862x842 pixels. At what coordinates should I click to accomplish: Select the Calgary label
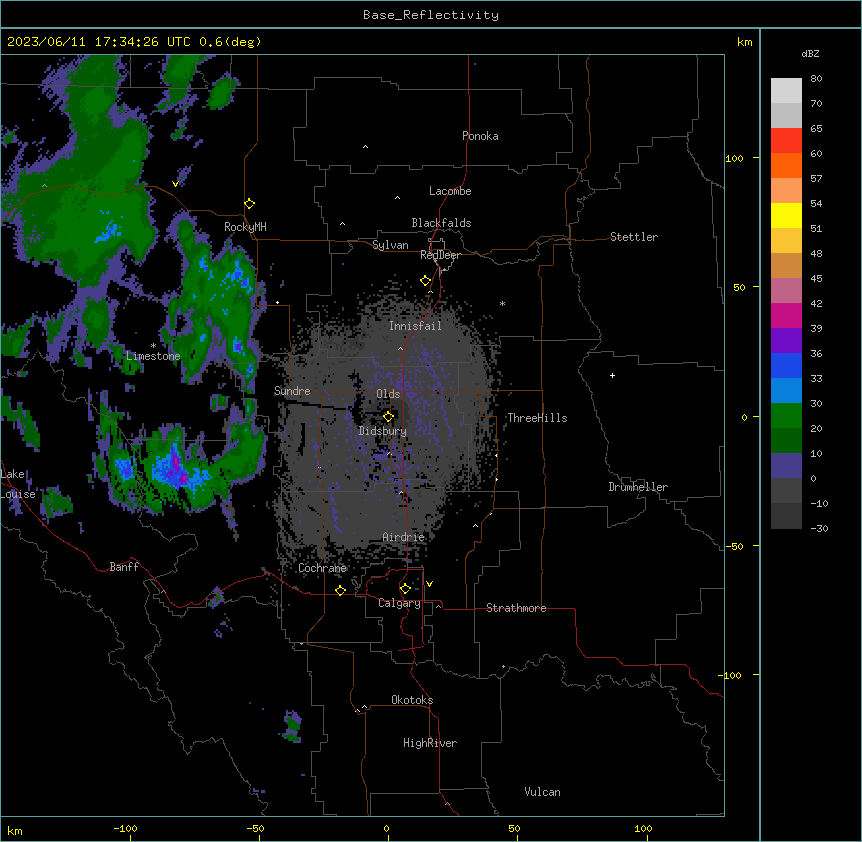(400, 603)
